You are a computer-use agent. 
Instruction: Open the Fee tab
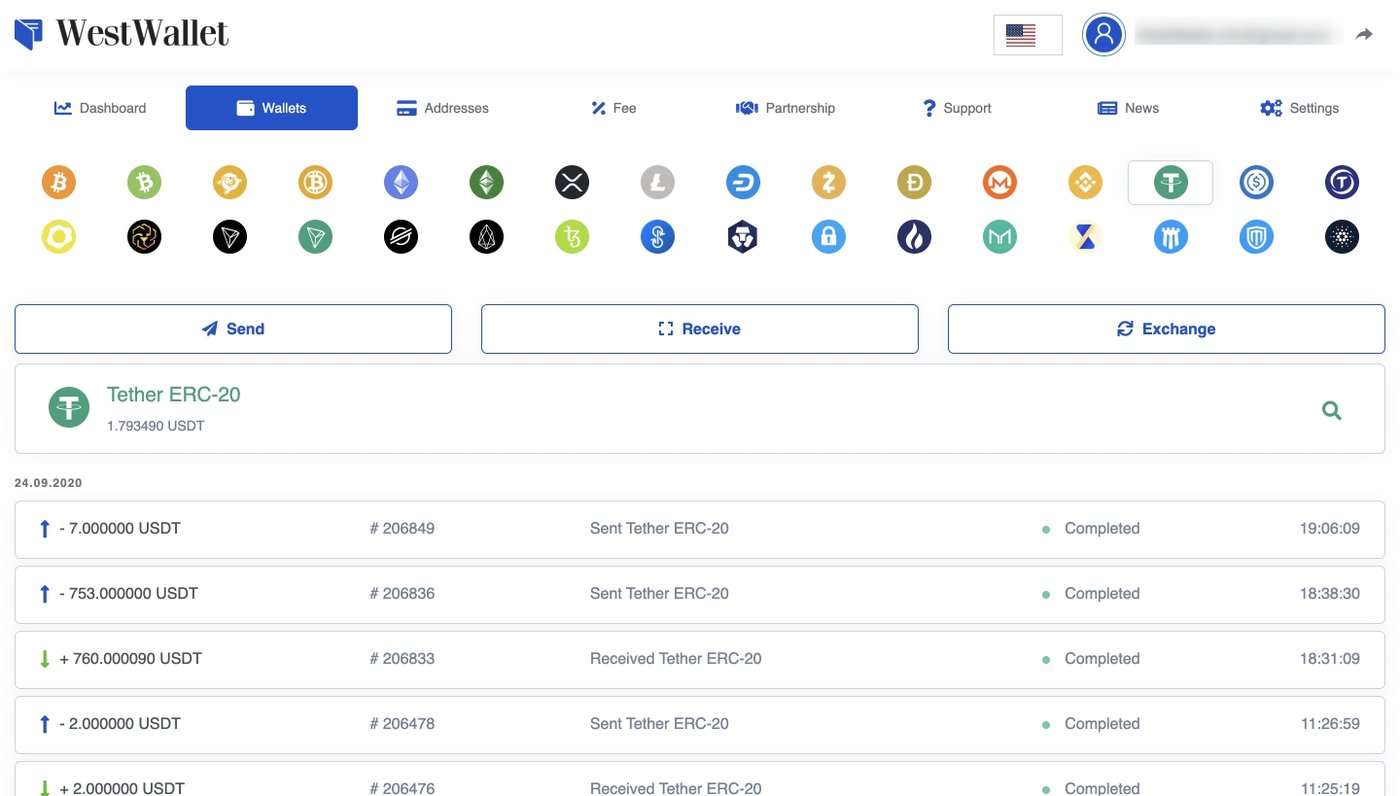pyautogui.click(x=614, y=108)
